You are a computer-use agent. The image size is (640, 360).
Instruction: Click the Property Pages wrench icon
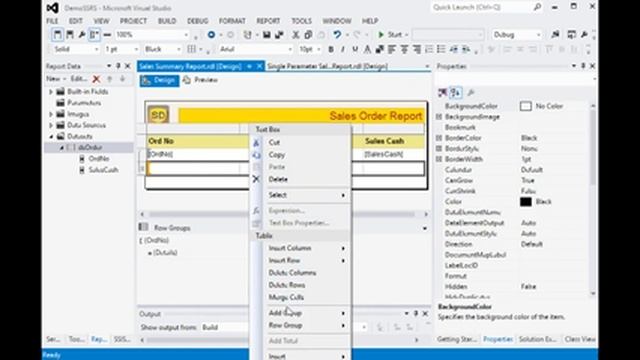[471, 93]
